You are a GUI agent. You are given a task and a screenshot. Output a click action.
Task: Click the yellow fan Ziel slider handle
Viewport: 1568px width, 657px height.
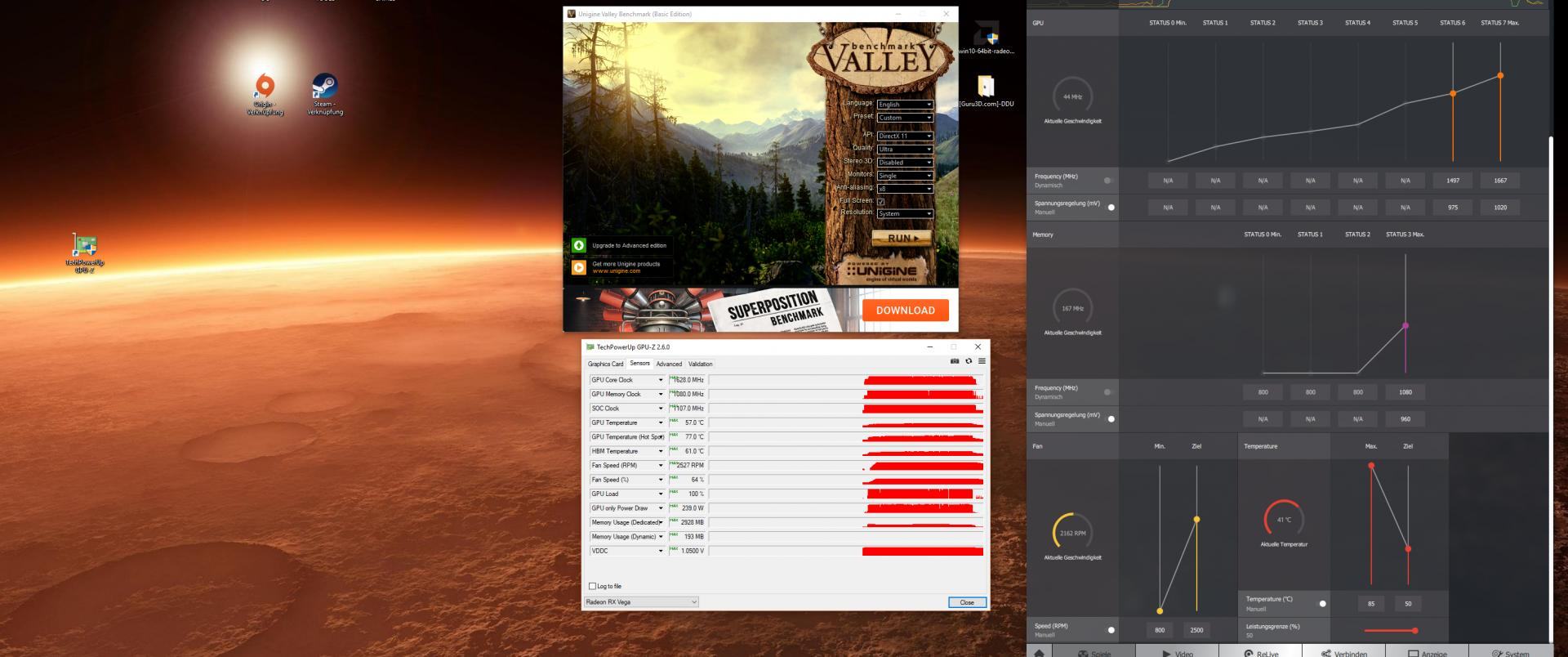1196,520
